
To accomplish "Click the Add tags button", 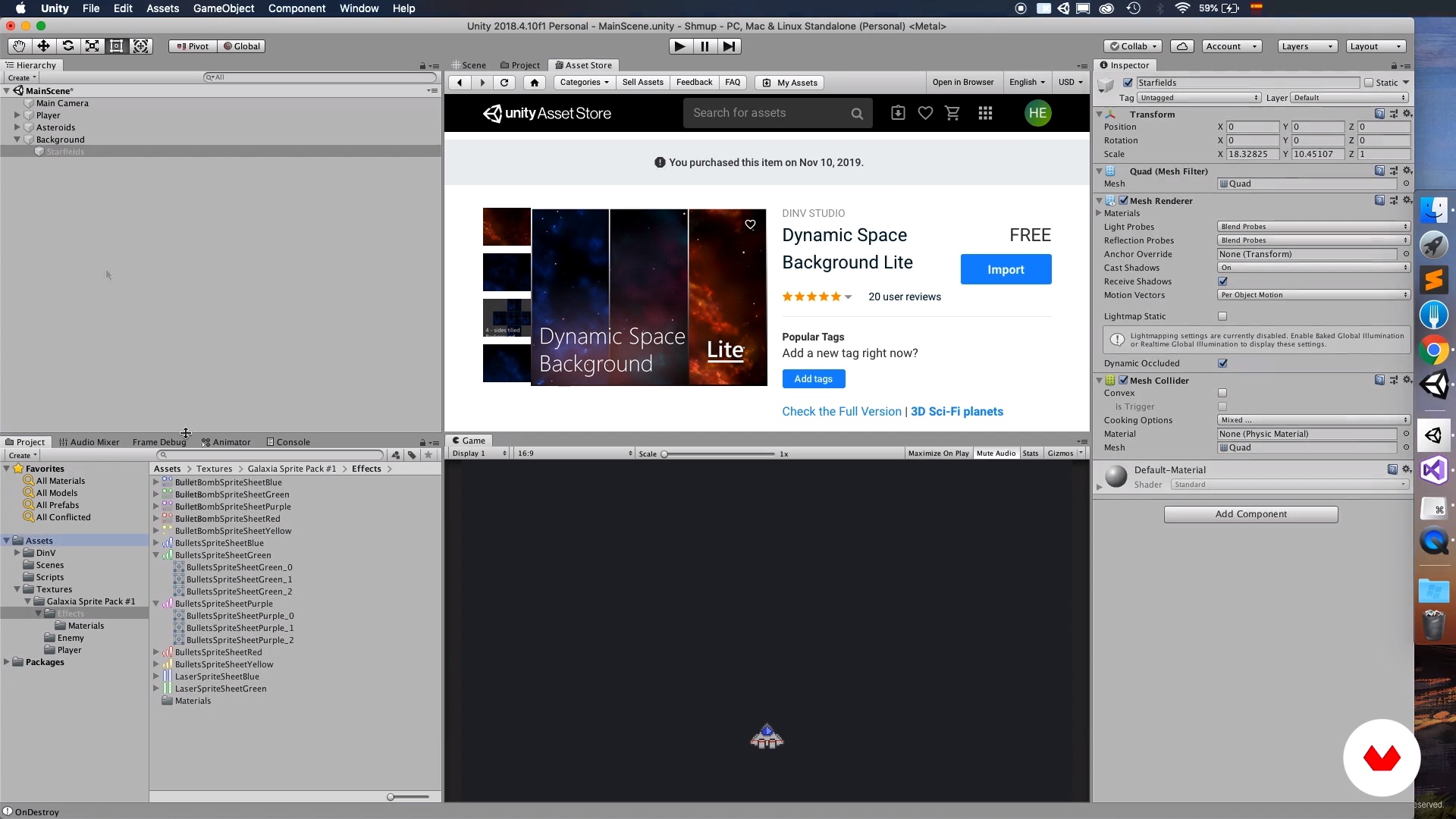I will [813, 378].
